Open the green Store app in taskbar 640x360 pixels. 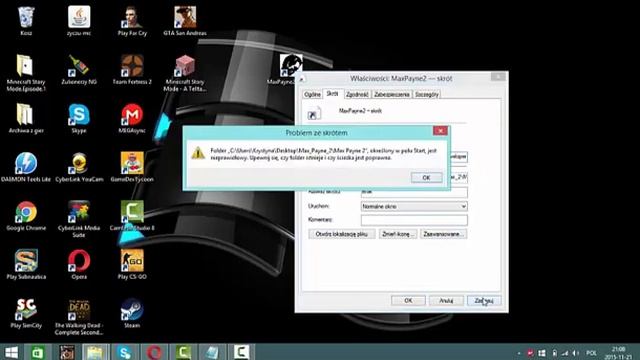(x=38, y=352)
